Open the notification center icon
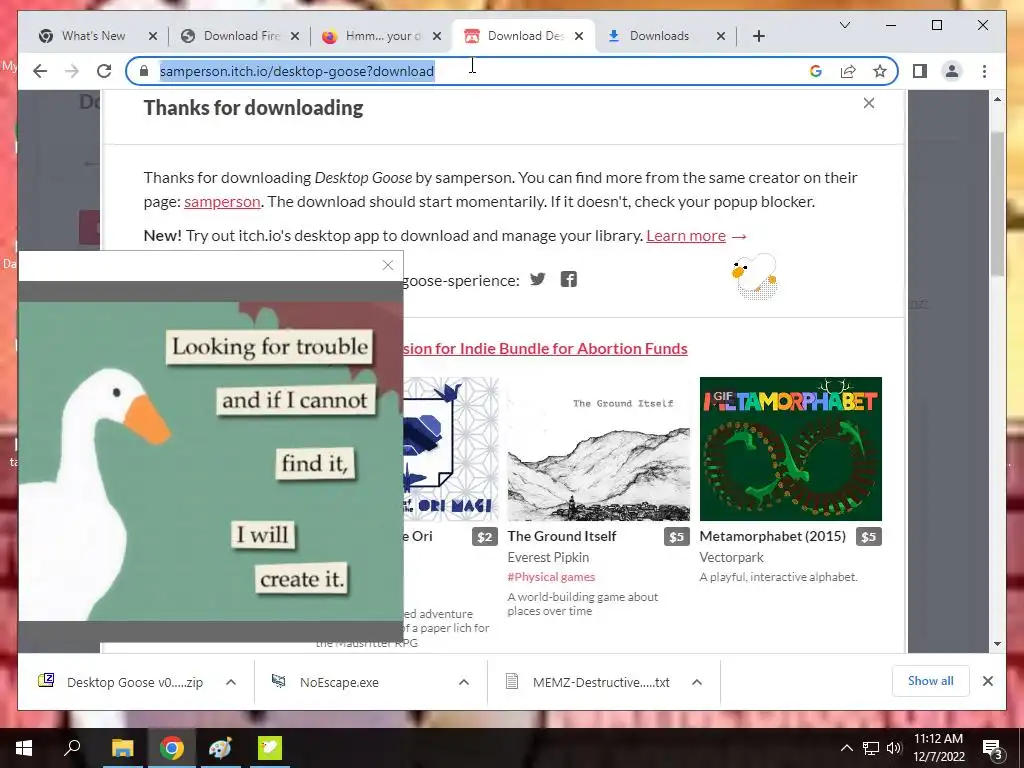The width and height of the screenshot is (1024, 768). (x=993, y=749)
